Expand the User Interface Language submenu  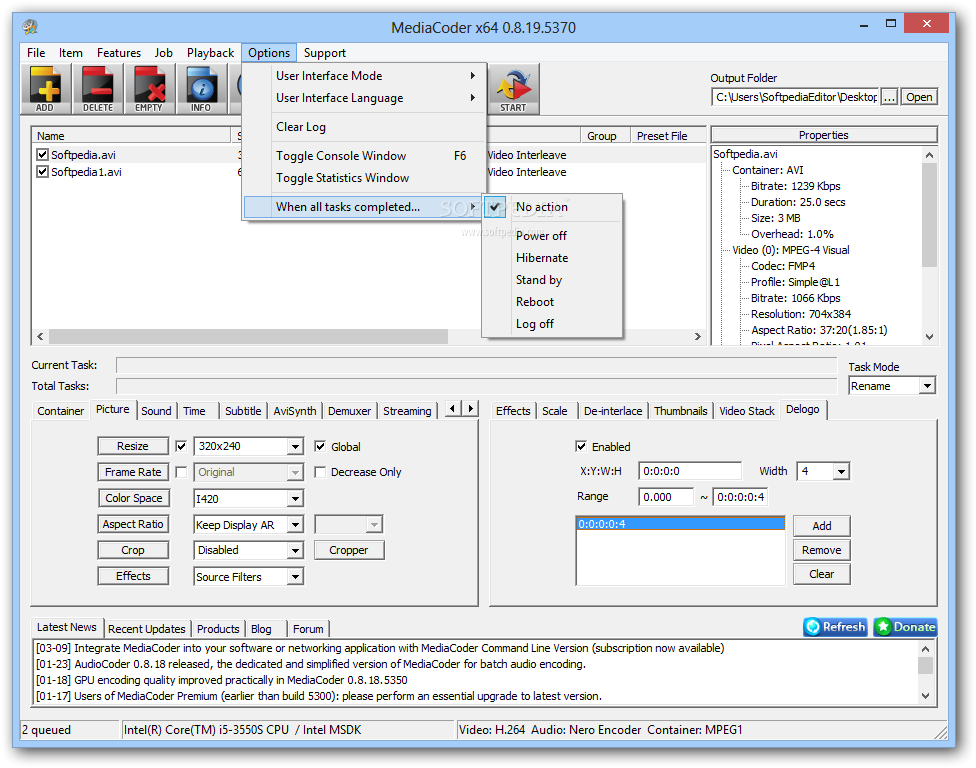click(364, 98)
